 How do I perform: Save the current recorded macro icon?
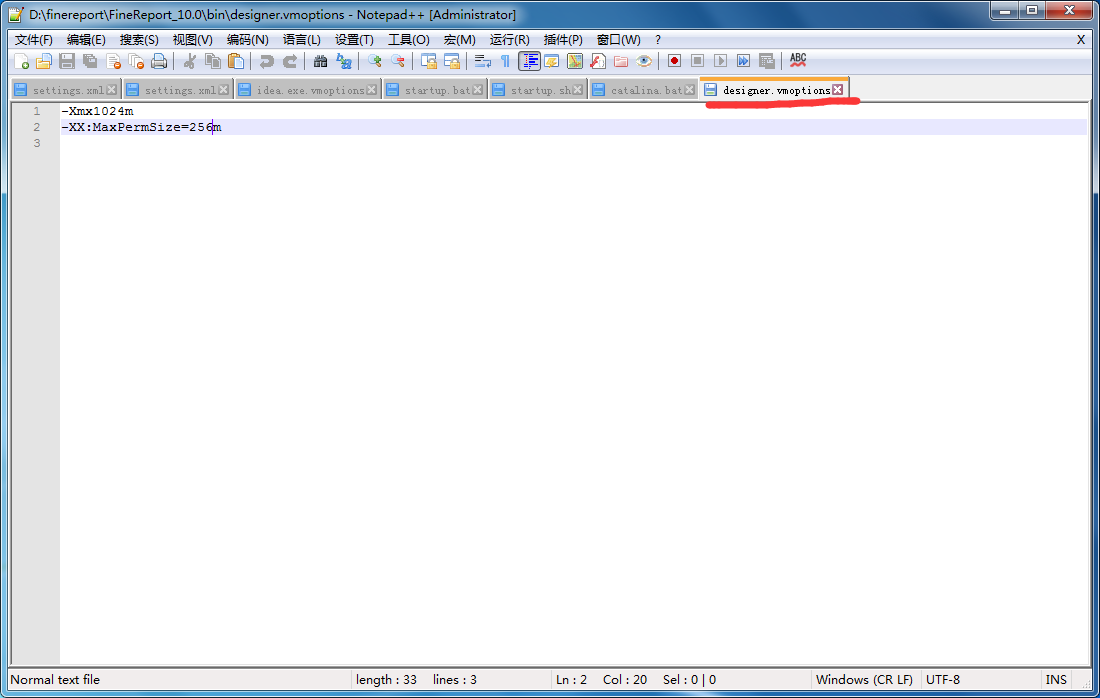point(767,62)
